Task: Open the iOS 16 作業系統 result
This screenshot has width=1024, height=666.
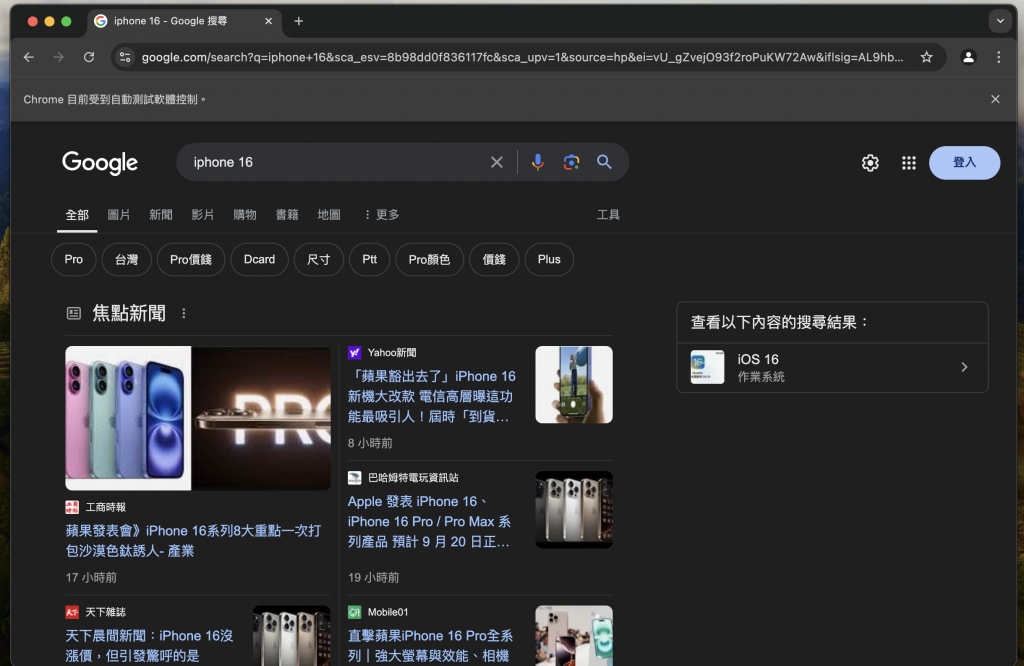Action: [832, 368]
